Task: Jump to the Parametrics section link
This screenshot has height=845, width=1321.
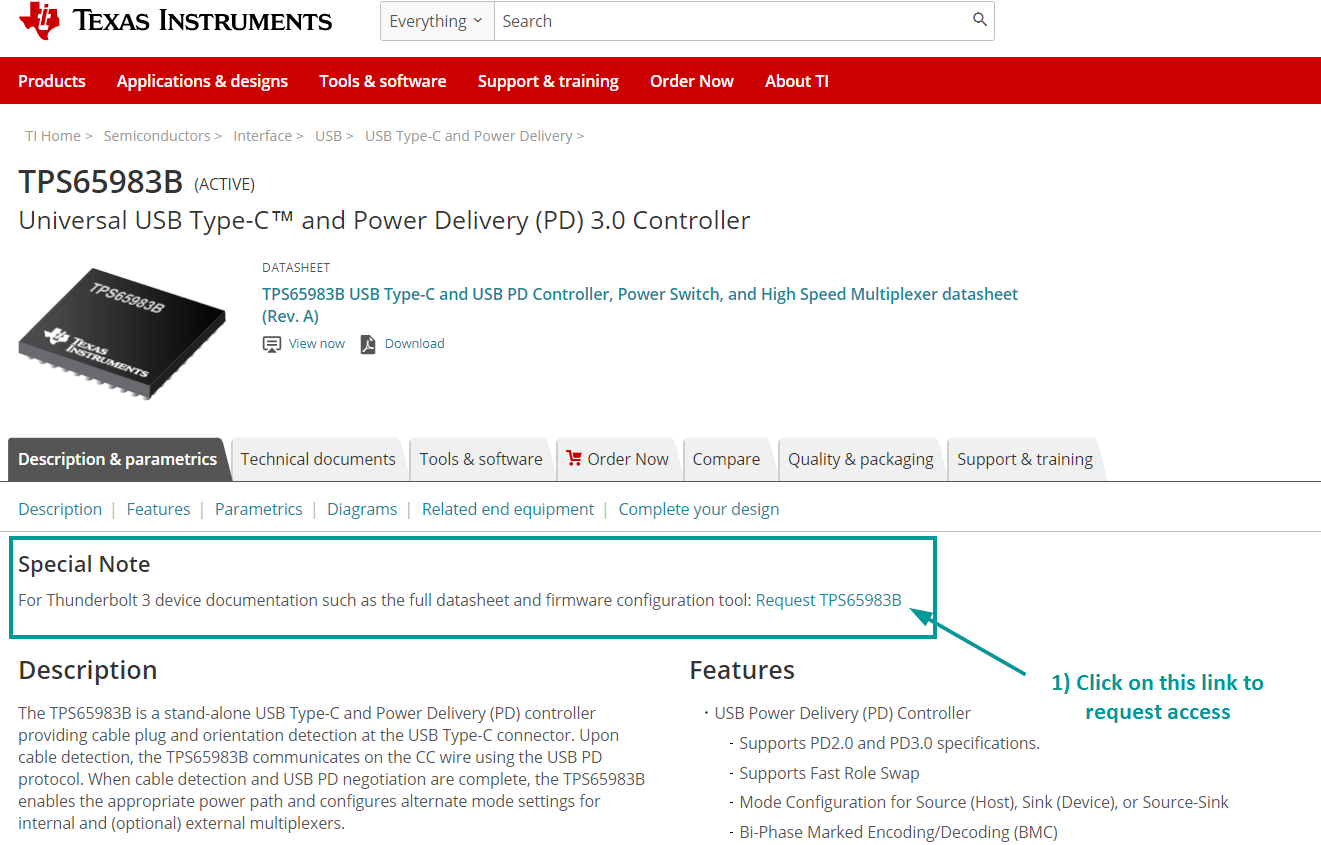Action: tap(258, 509)
